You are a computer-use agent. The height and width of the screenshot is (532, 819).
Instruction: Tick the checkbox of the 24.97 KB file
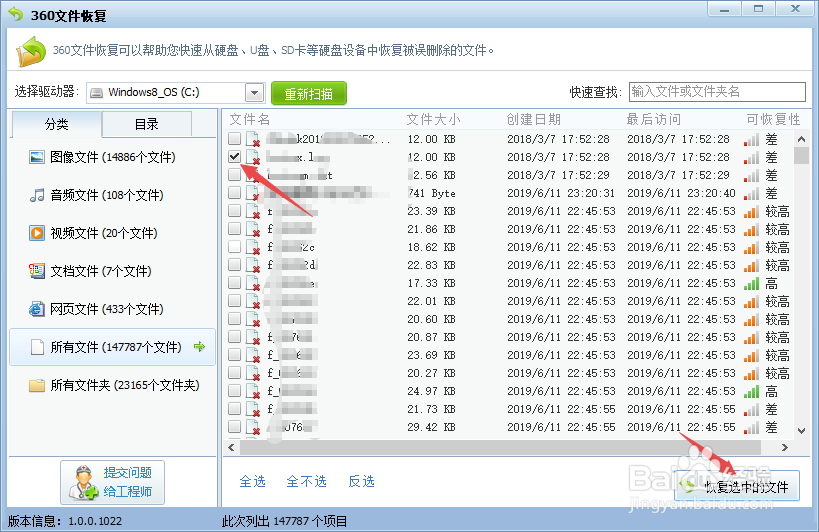(x=235, y=391)
